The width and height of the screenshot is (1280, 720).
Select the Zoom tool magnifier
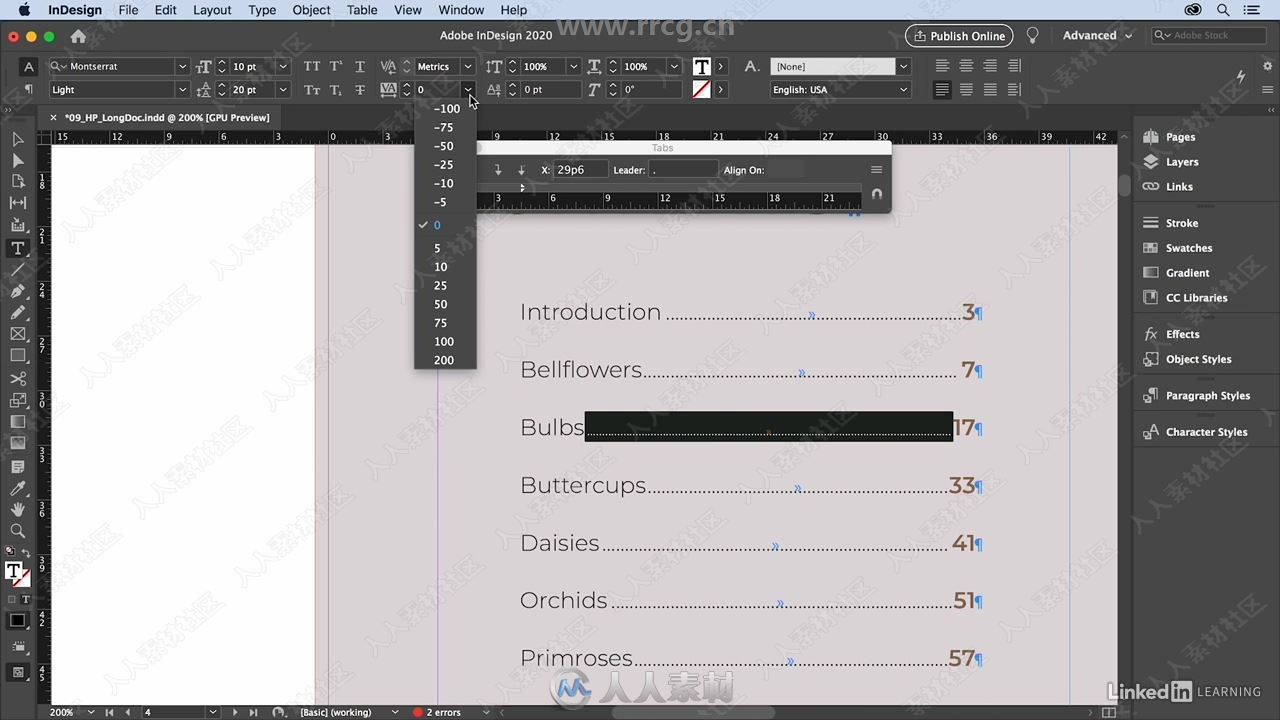(x=18, y=531)
